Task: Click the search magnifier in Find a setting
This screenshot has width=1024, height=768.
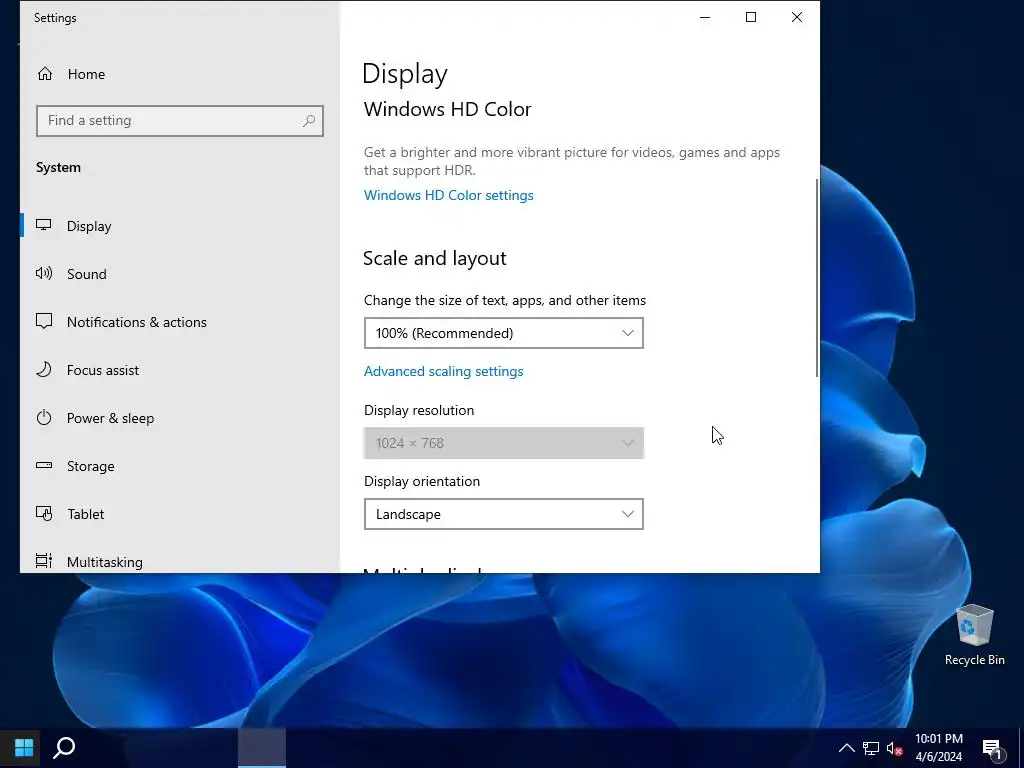Action: [x=309, y=121]
